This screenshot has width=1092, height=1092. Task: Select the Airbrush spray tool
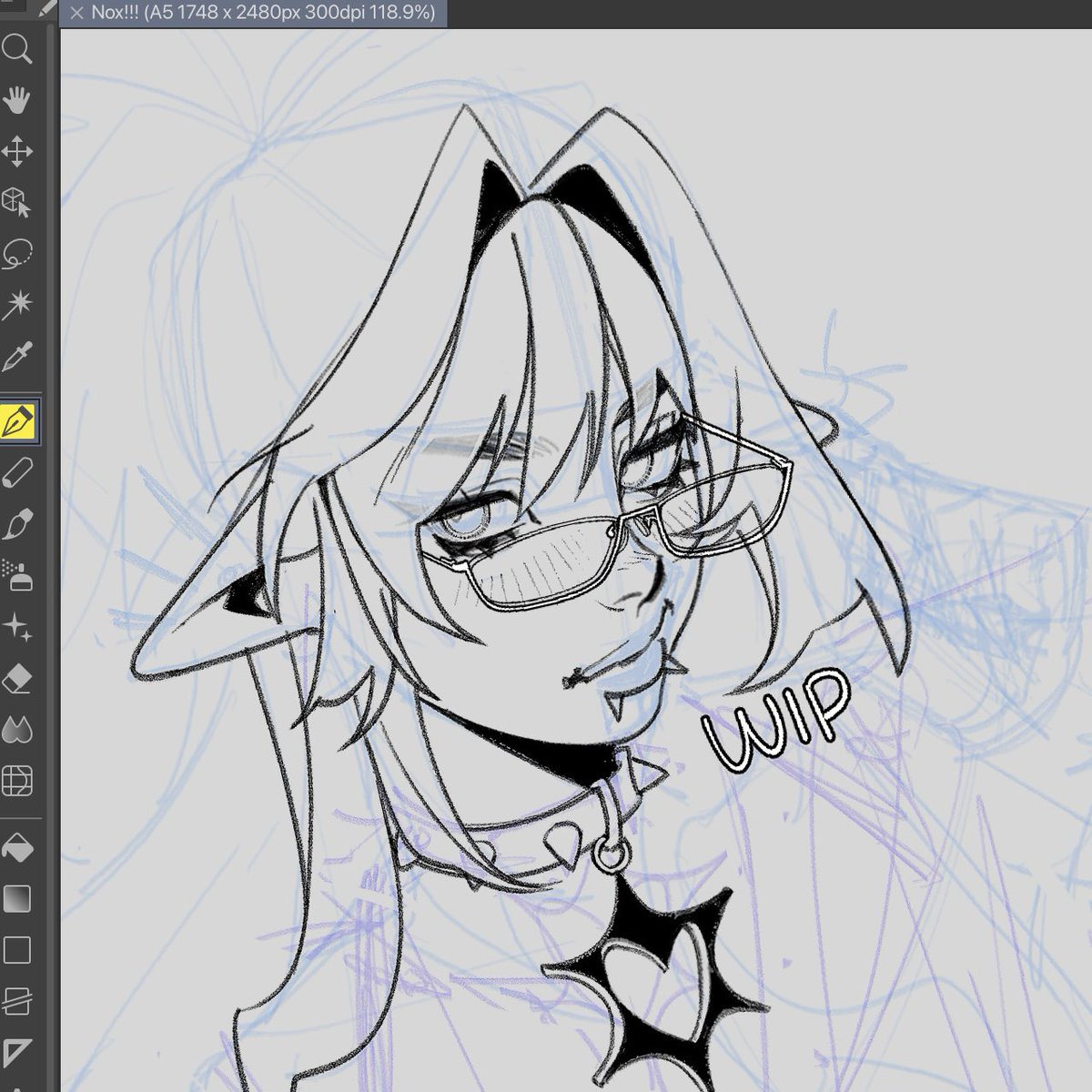pyautogui.click(x=17, y=574)
